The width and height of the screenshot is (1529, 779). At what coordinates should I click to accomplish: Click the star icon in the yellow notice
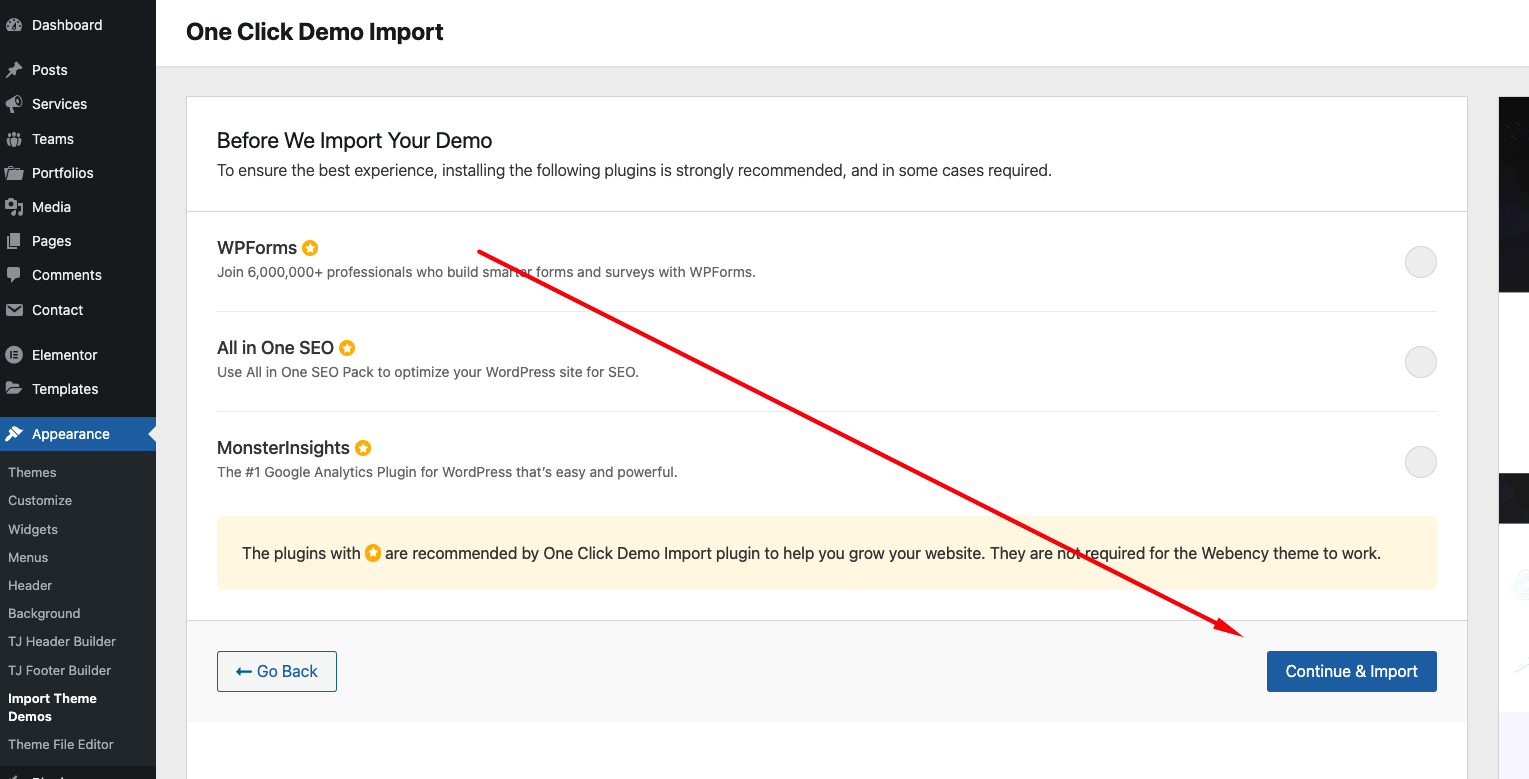click(373, 553)
